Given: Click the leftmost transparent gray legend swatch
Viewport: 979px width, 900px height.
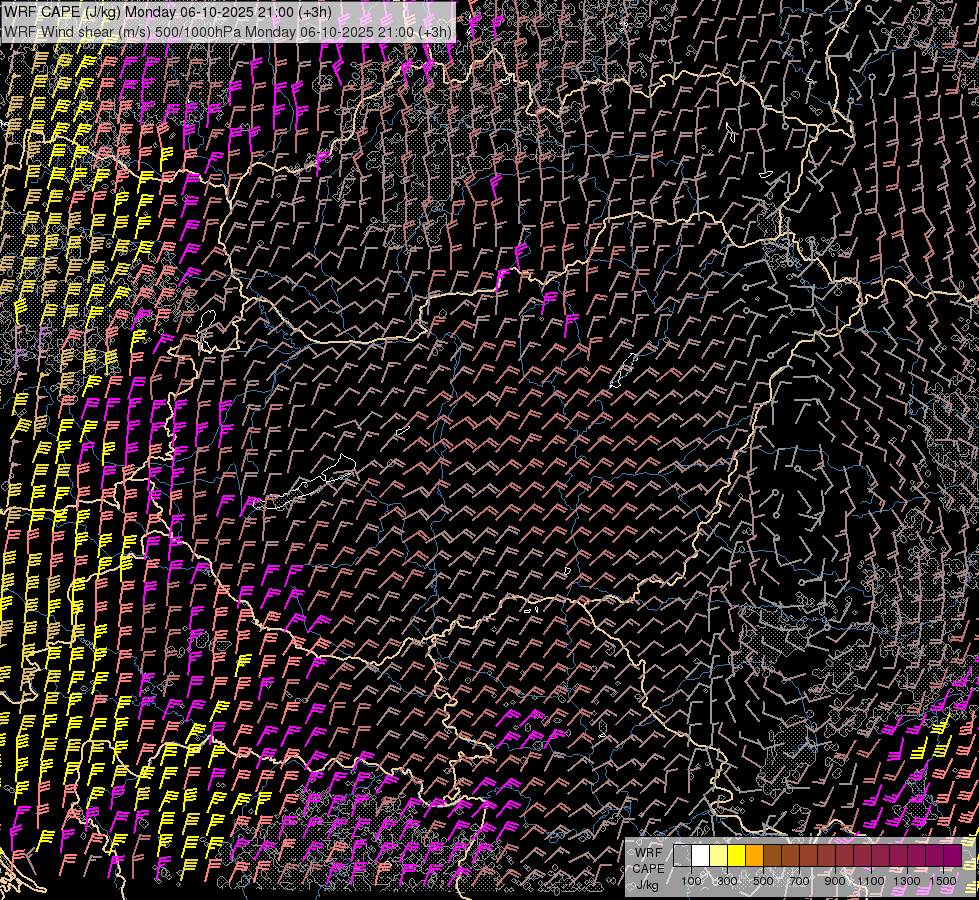Looking at the screenshot, I should point(682,856).
